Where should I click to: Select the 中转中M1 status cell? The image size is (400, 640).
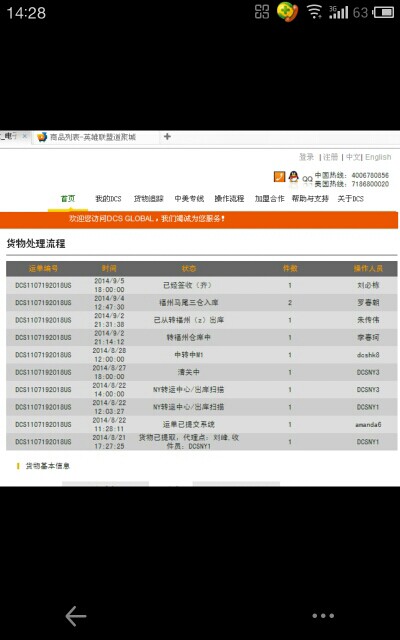tap(189, 355)
